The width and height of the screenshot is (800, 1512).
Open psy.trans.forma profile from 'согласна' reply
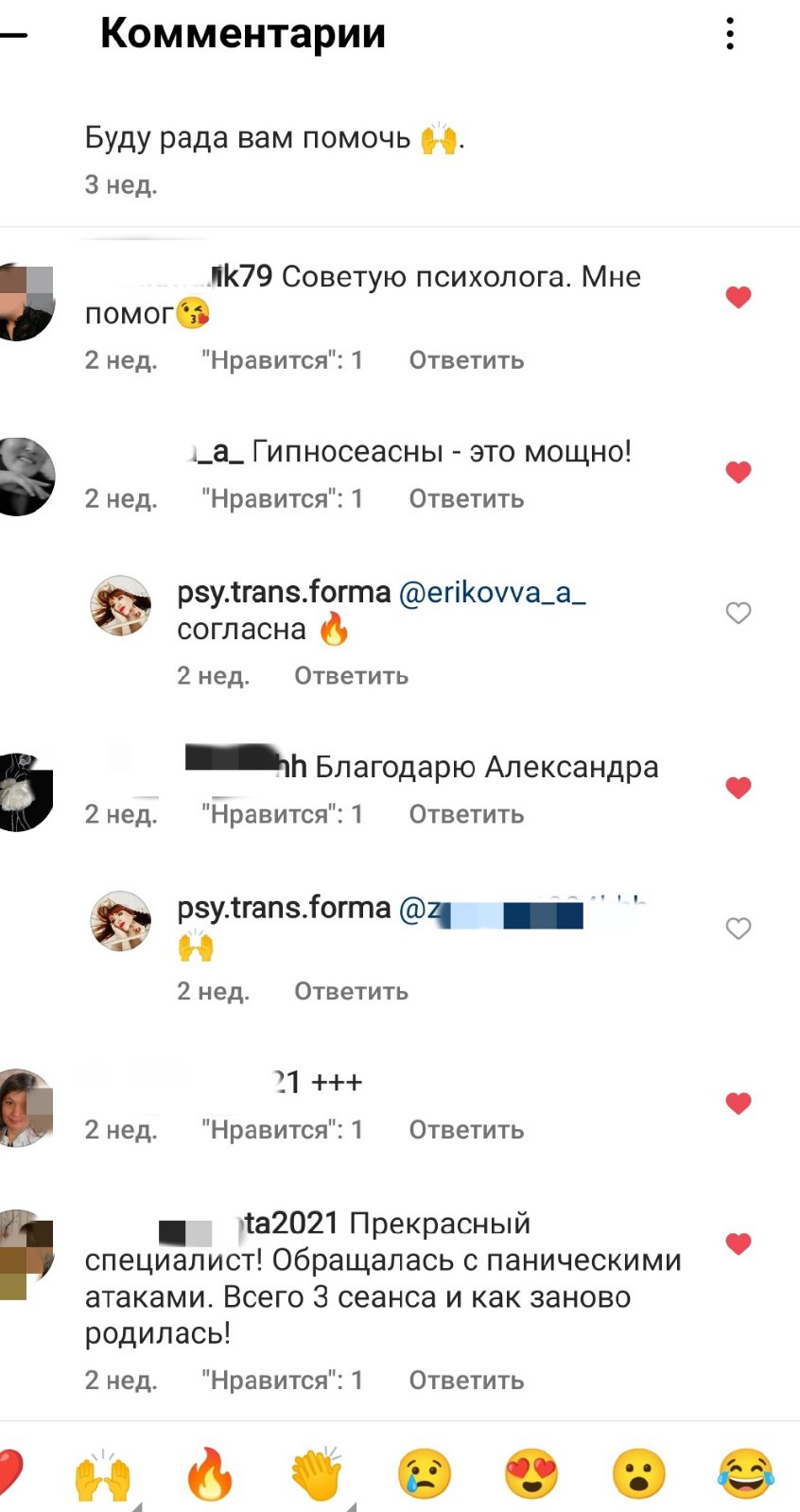[284, 593]
